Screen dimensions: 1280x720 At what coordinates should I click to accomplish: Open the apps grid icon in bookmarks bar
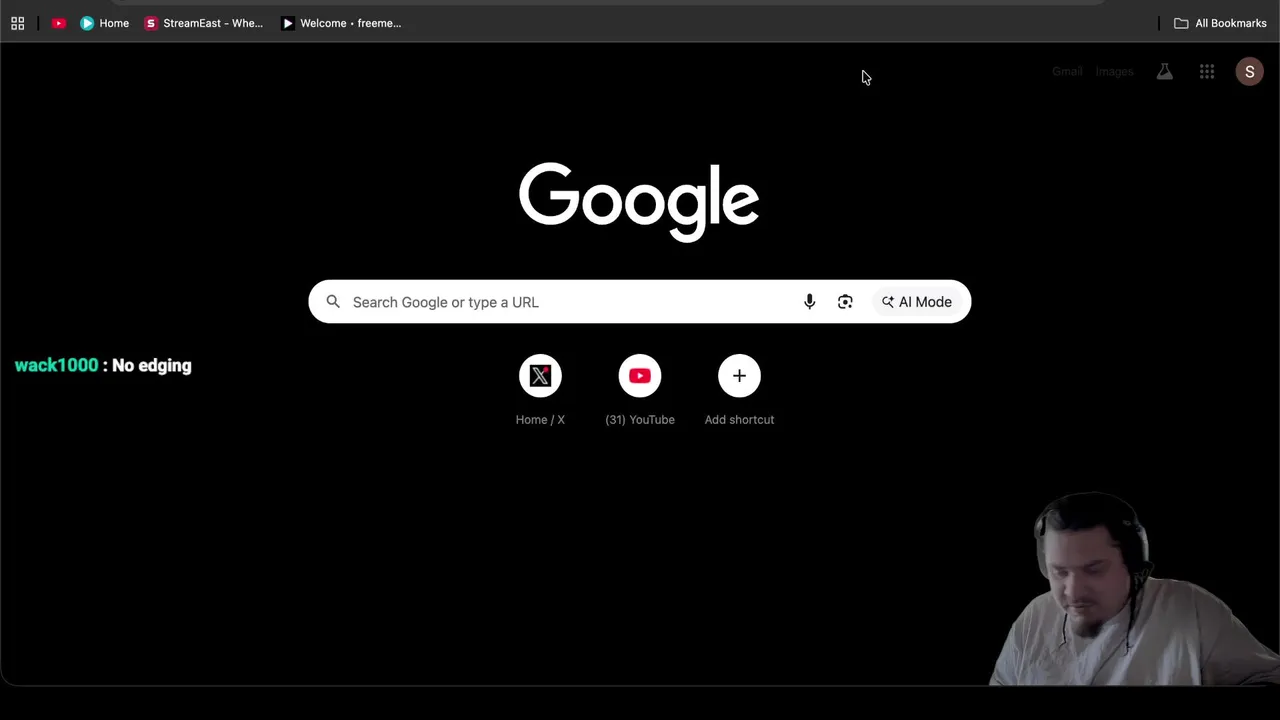tap(17, 23)
